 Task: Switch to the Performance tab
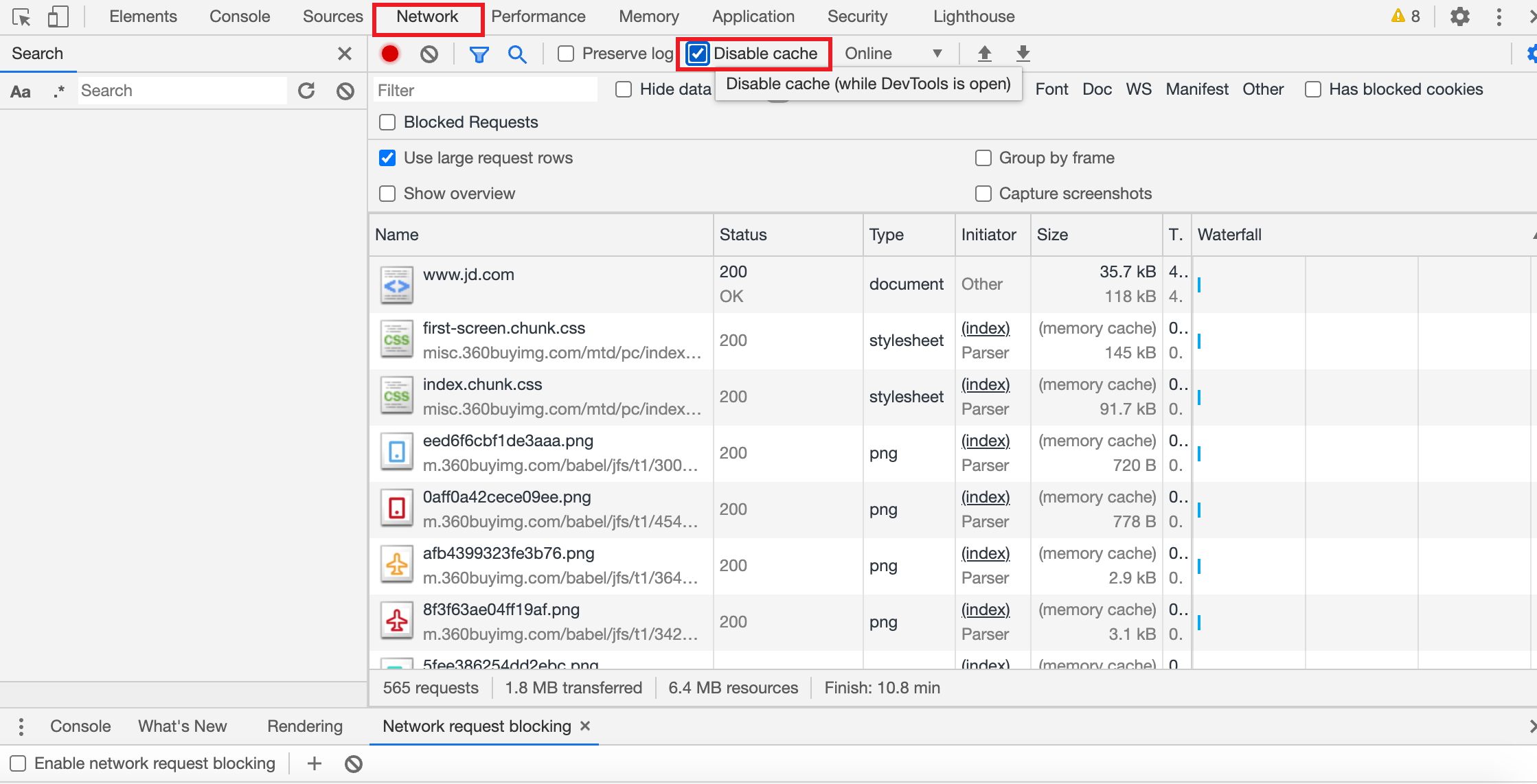538,16
